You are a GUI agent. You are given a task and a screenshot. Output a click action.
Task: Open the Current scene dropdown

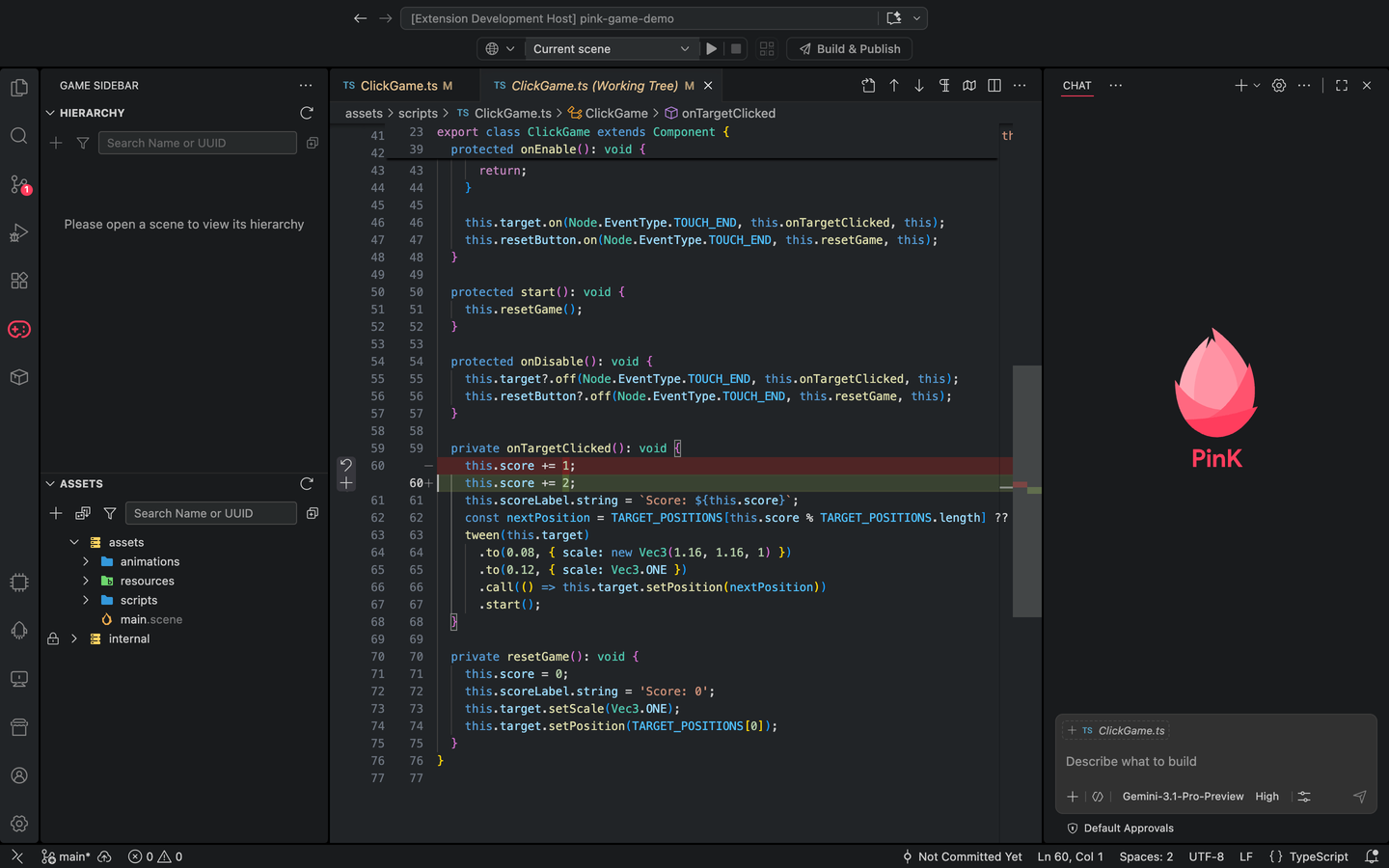[x=612, y=49]
